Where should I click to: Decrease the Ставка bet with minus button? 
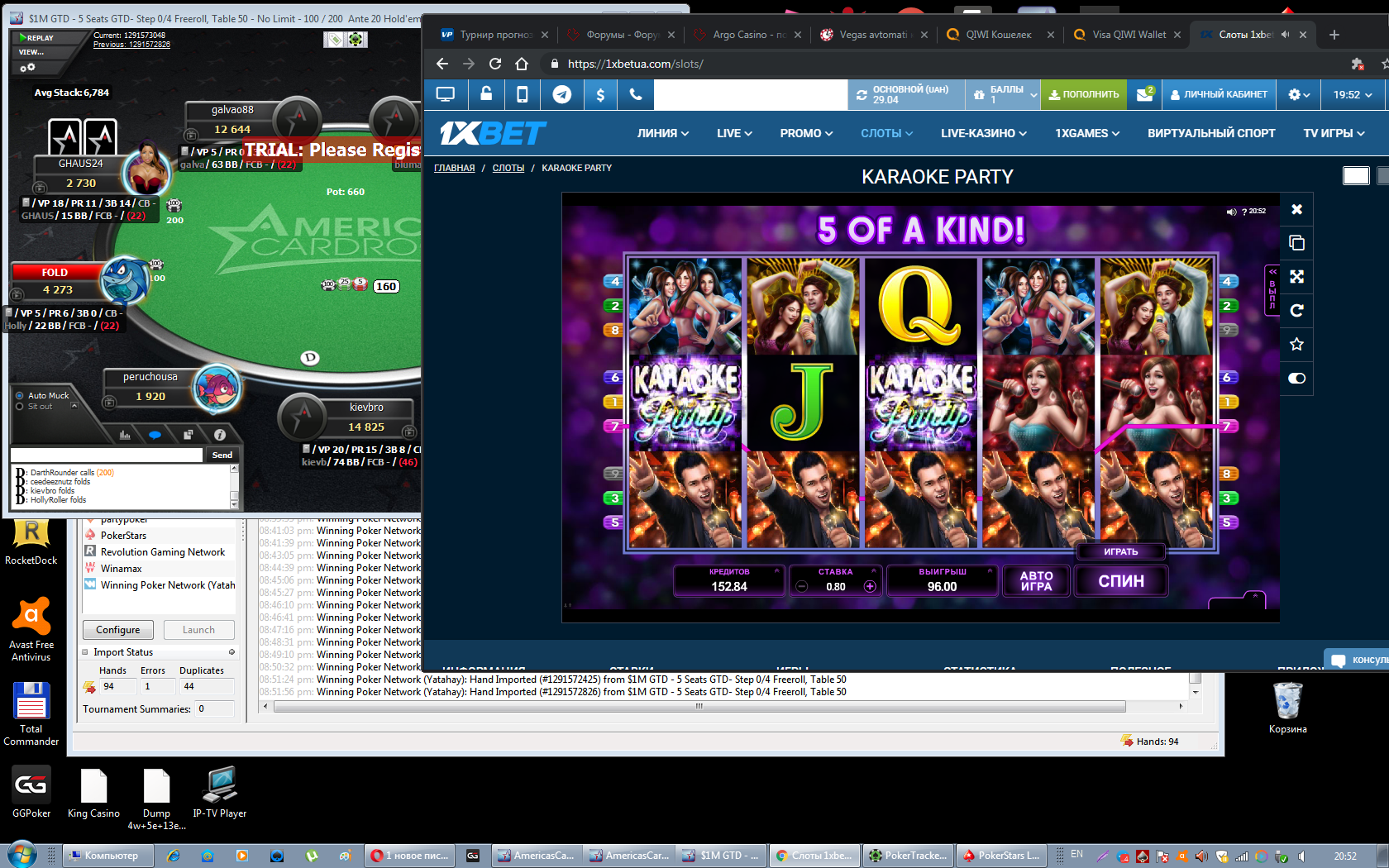(x=801, y=587)
